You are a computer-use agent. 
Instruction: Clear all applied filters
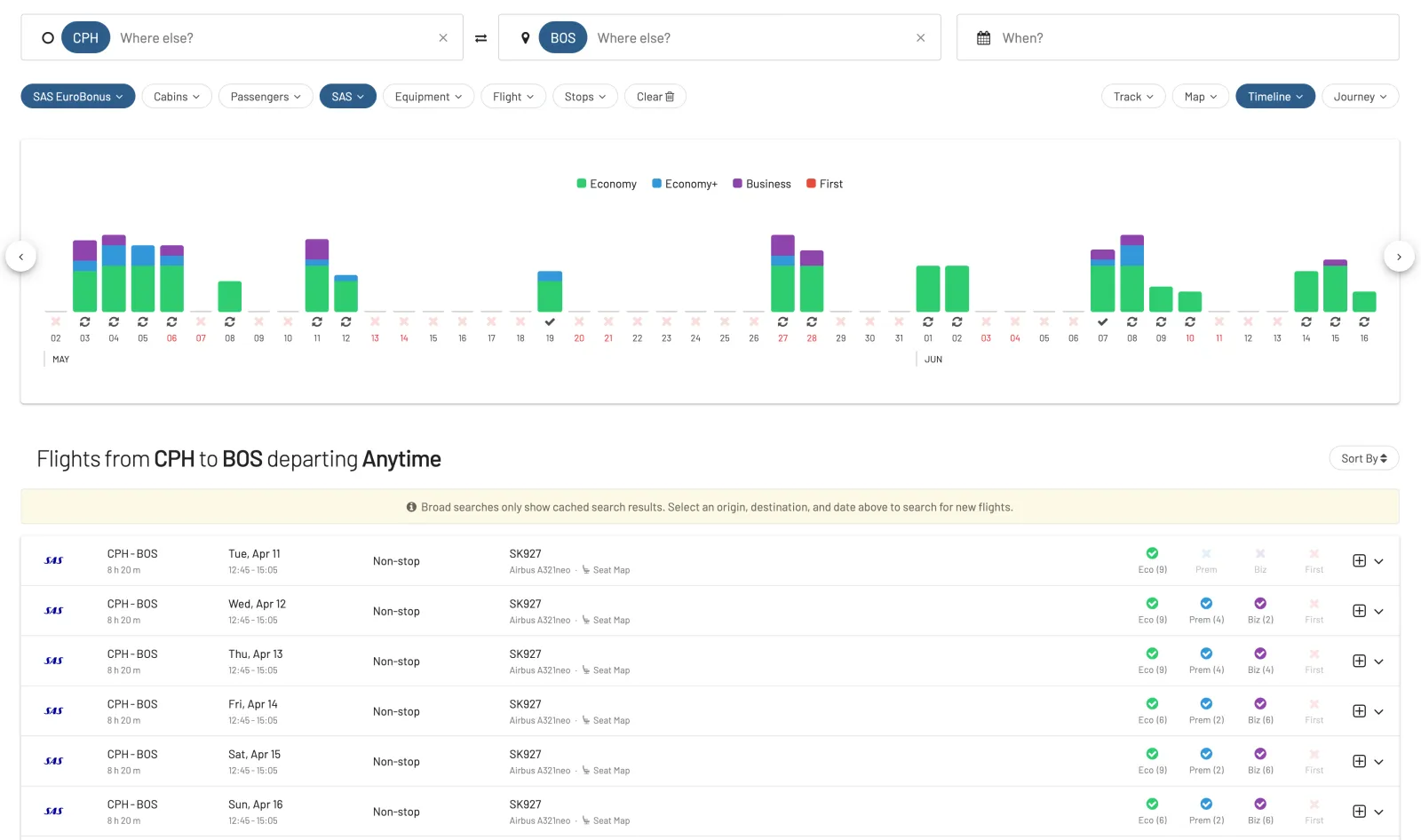pyautogui.click(x=655, y=97)
